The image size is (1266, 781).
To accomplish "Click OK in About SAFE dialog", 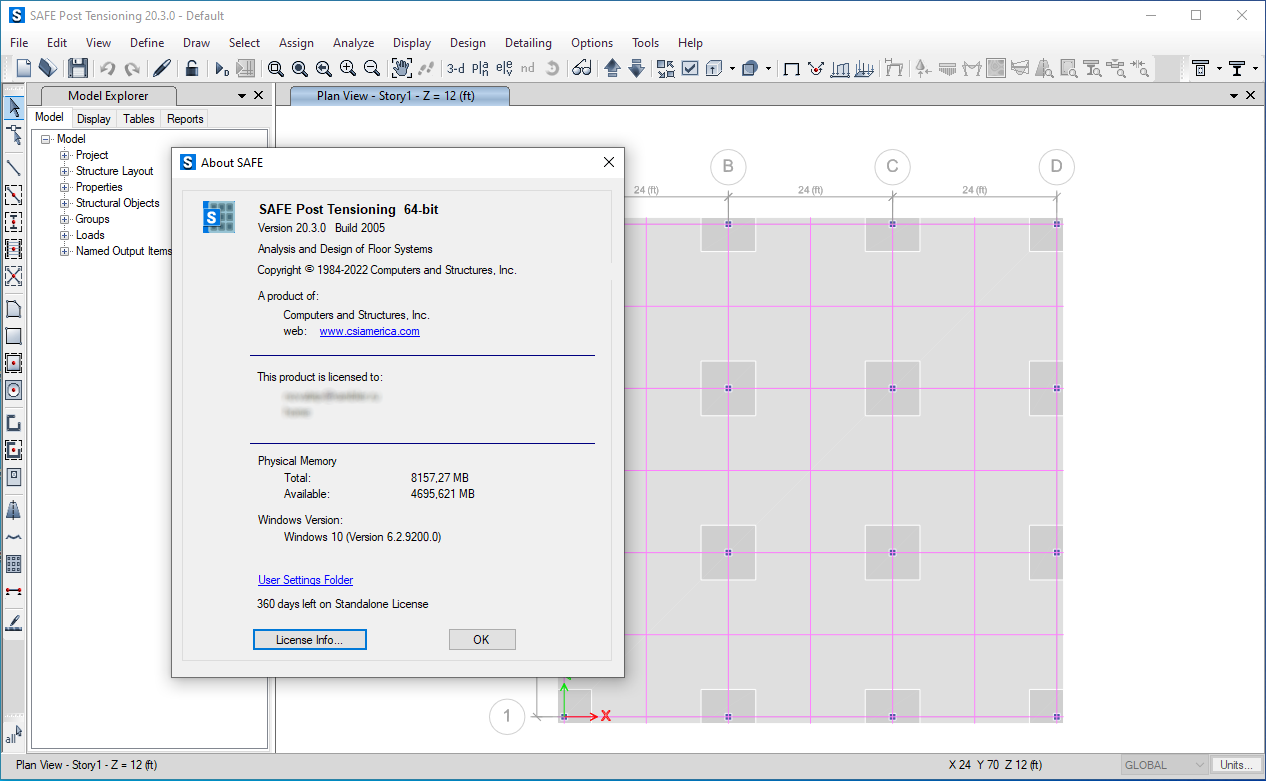I will 482,639.
